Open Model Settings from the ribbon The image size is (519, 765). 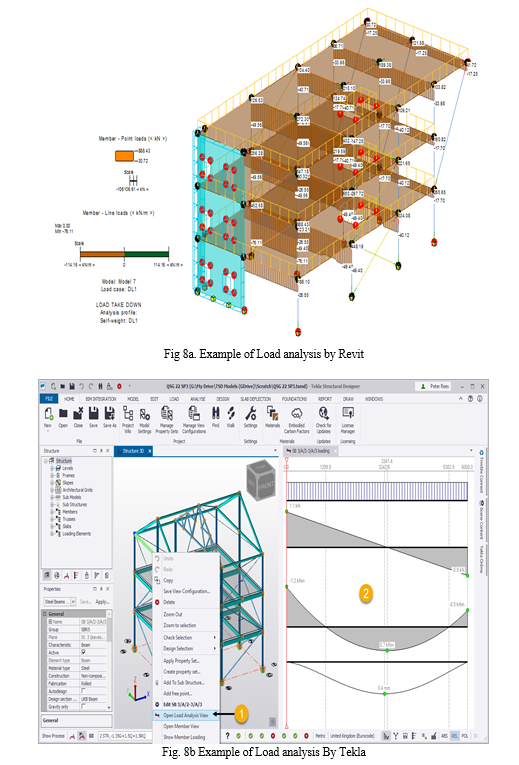tap(144, 420)
